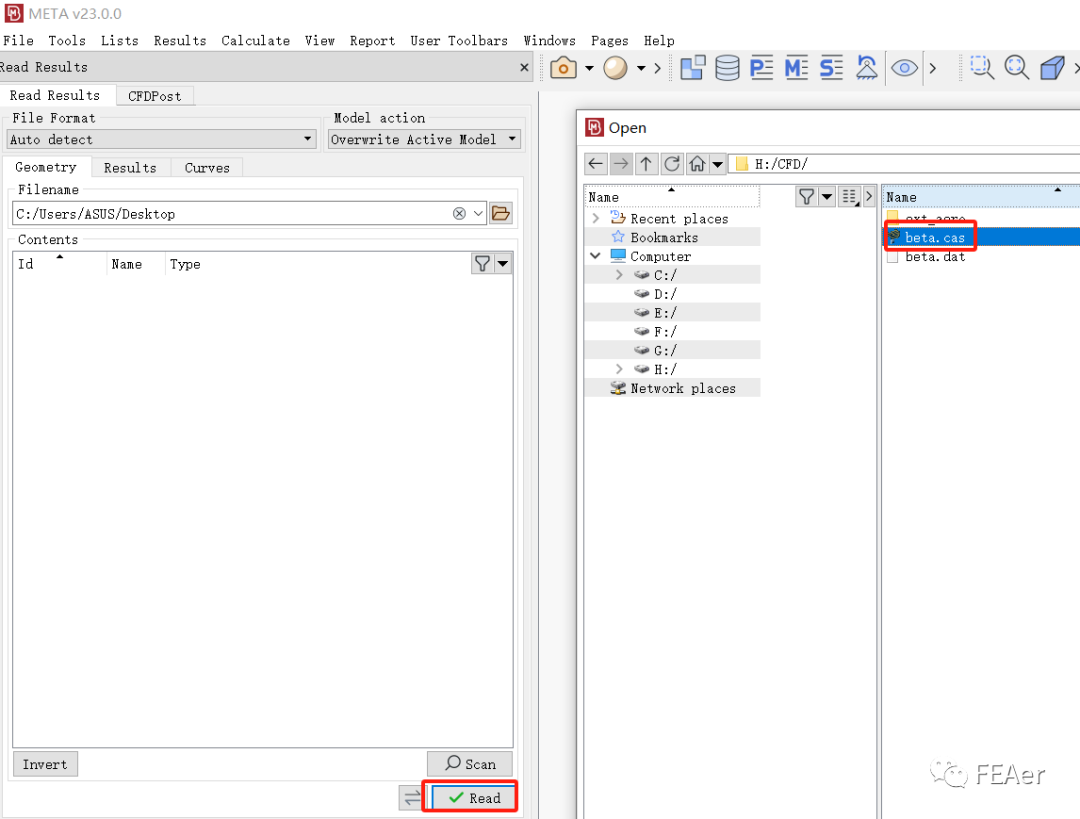Click the 3D cube view icon
Viewport: 1080px width, 819px height.
pyautogui.click(x=1051, y=68)
